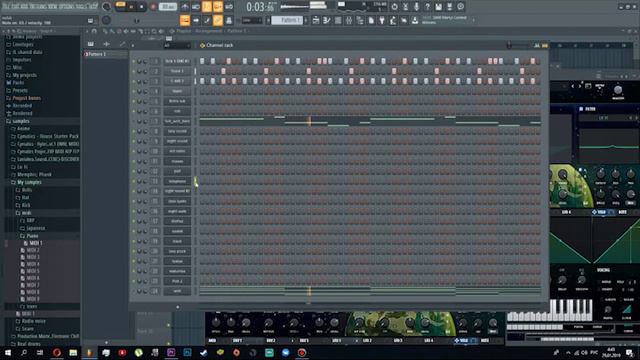640x360 pixels.
Task: Mute channel 10 with its green LED
Action: coord(133,151)
